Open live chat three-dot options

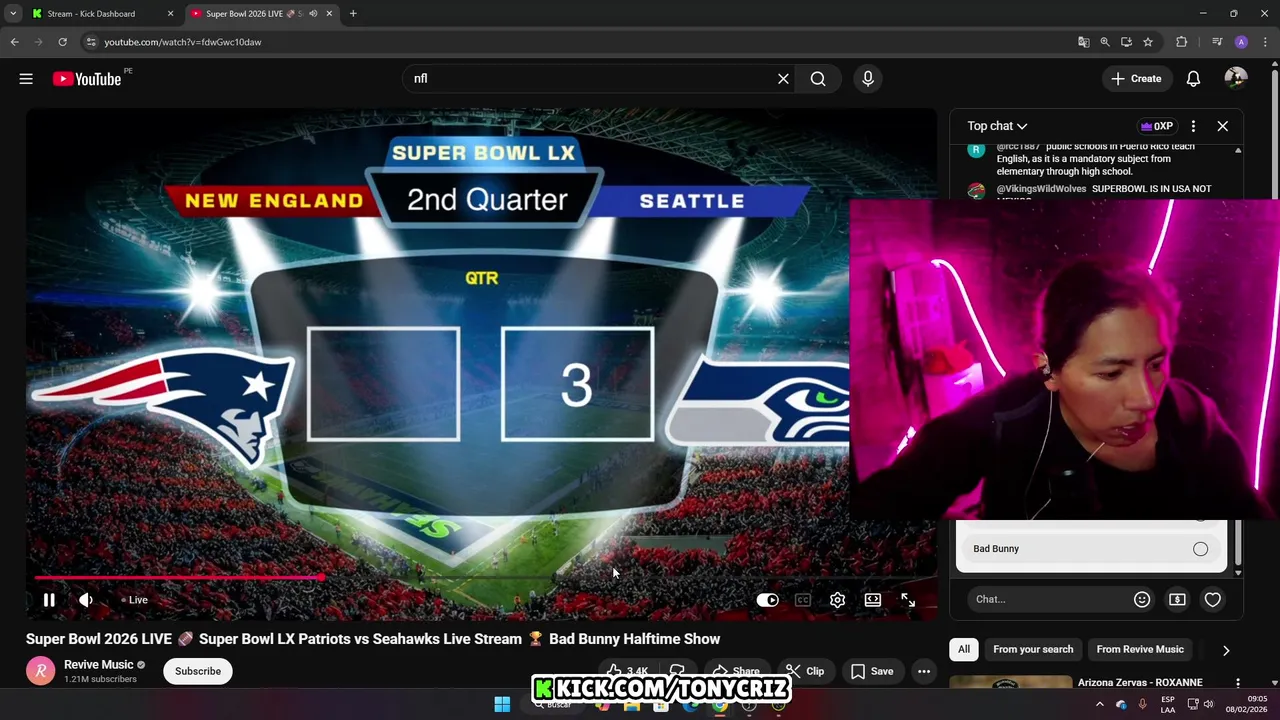(1193, 126)
